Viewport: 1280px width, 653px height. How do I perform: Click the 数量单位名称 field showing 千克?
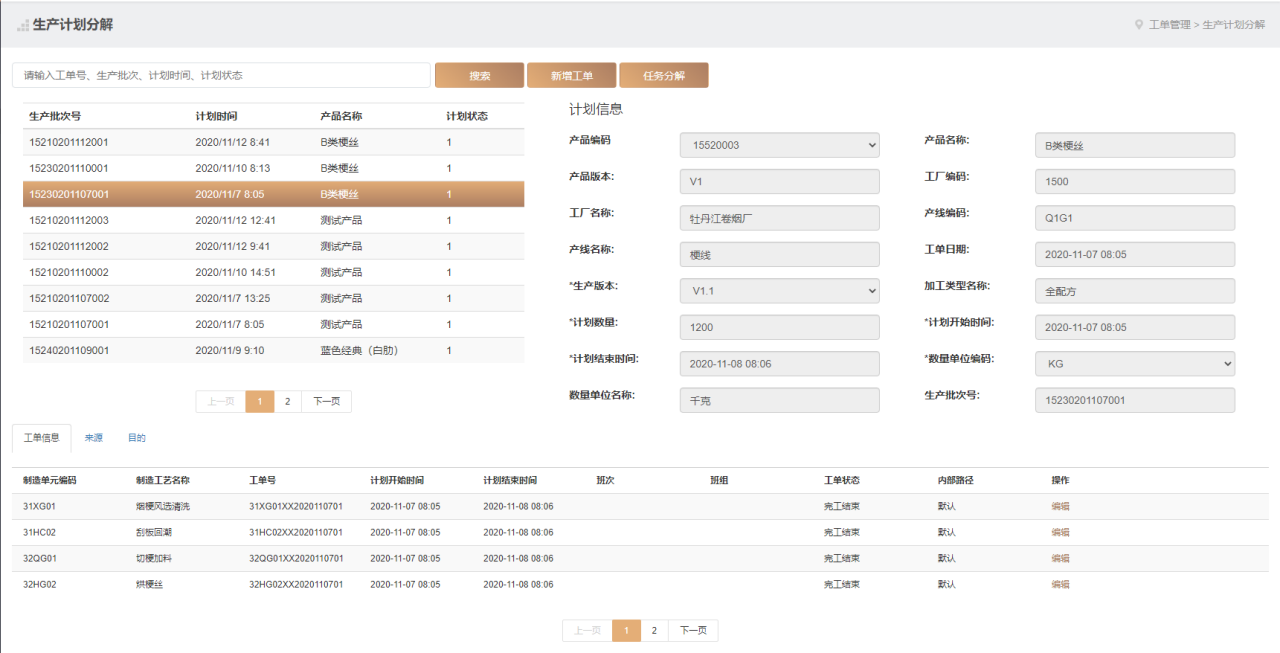click(780, 400)
